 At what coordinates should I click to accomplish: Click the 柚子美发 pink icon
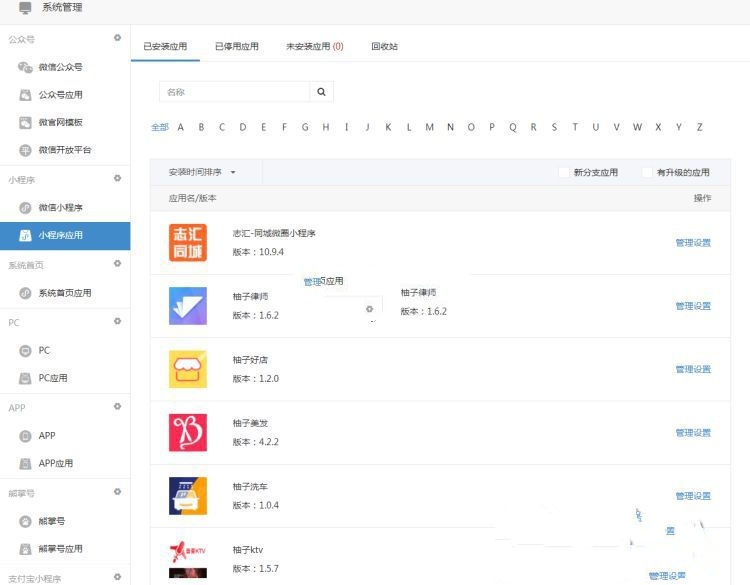click(188, 432)
